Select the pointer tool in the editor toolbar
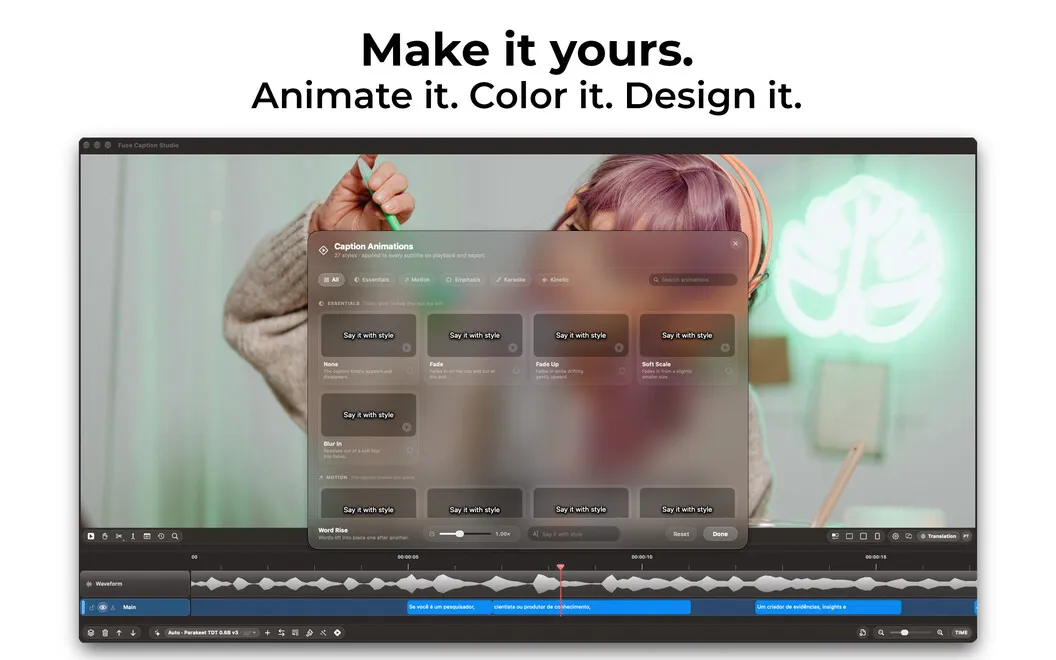The width and height of the screenshot is (1056, 660). (x=91, y=536)
